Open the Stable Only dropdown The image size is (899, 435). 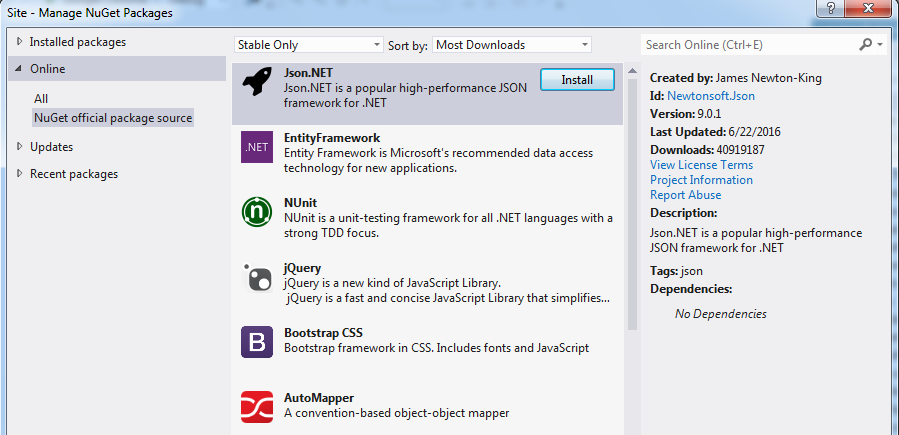click(308, 45)
